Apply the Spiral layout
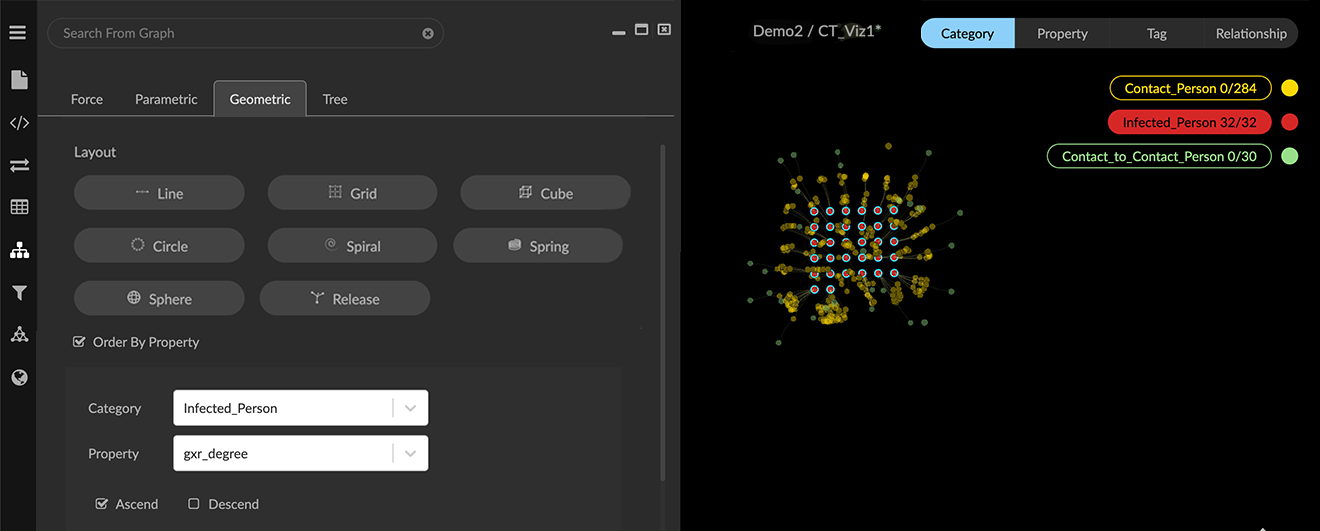1320x531 pixels. (352, 246)
